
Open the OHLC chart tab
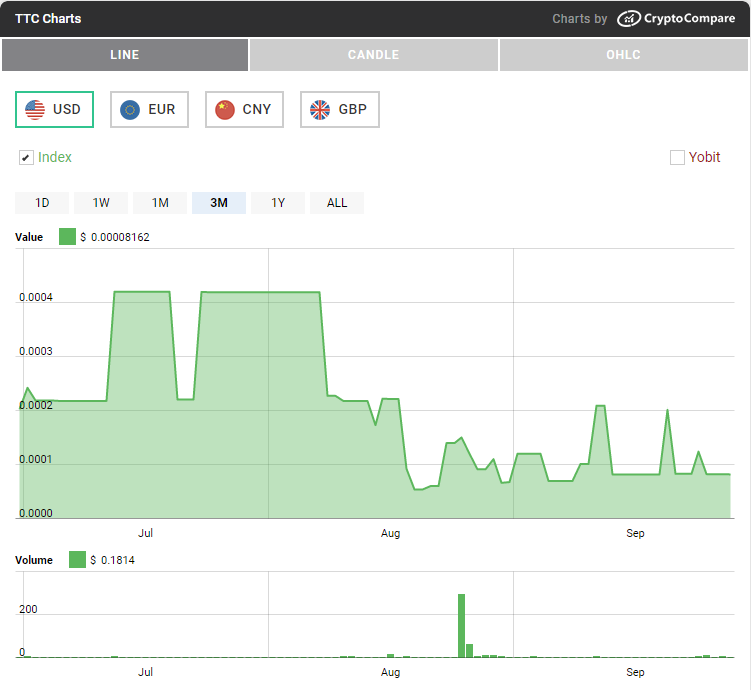[x=624, y=55]
